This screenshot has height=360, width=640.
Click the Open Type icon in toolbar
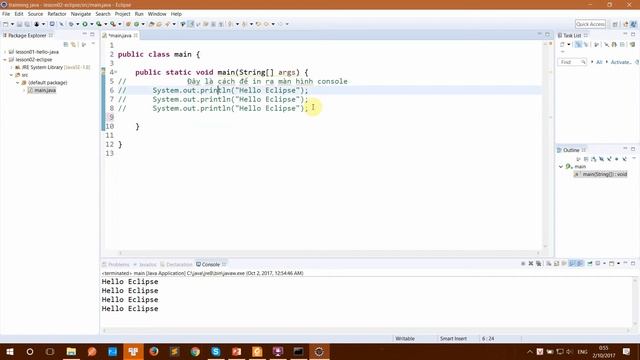coord(151,24)
